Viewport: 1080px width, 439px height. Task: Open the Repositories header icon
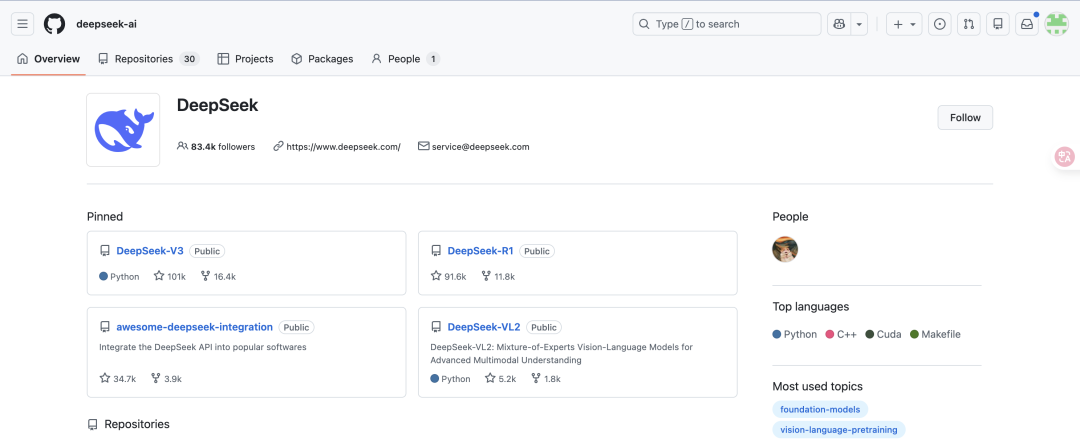pyautogui.click(x=997, y=24)
